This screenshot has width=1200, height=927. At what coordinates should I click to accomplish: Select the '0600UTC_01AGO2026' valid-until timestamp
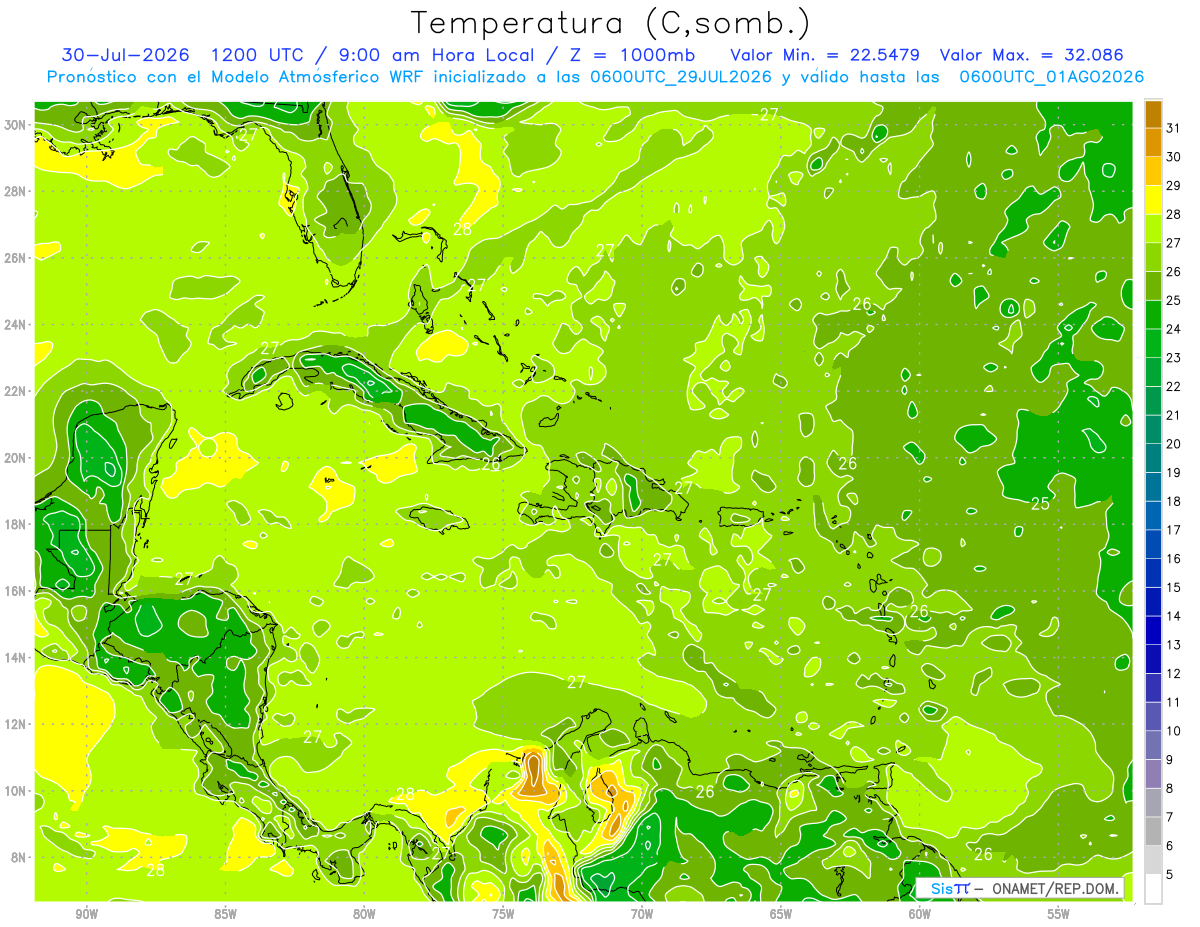pos(1051,77)
